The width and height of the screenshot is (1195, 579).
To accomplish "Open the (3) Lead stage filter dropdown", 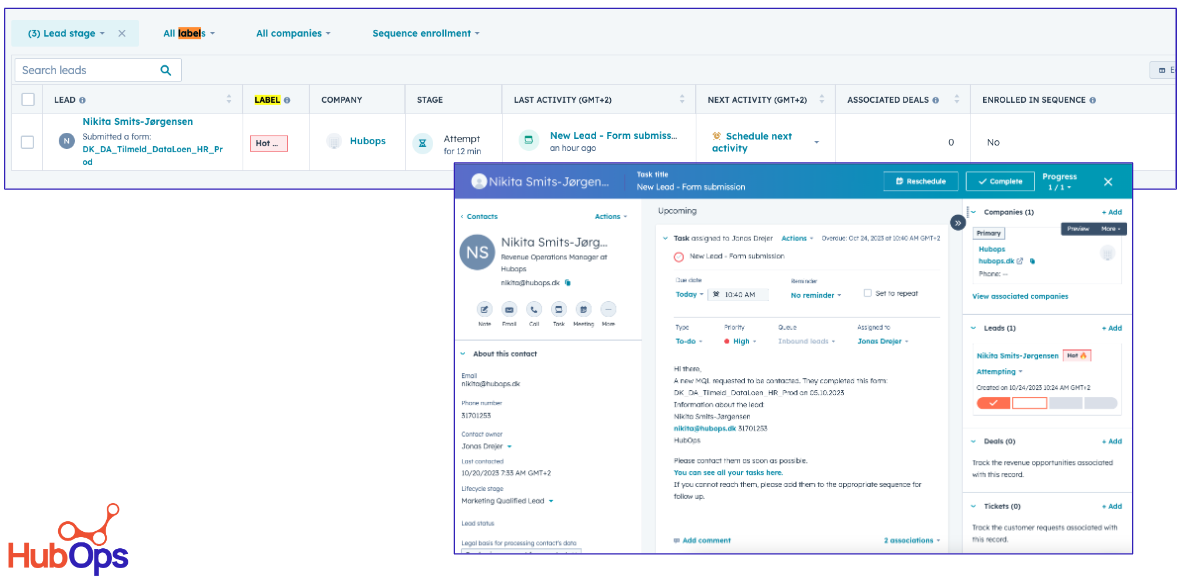I will [66, 34].
